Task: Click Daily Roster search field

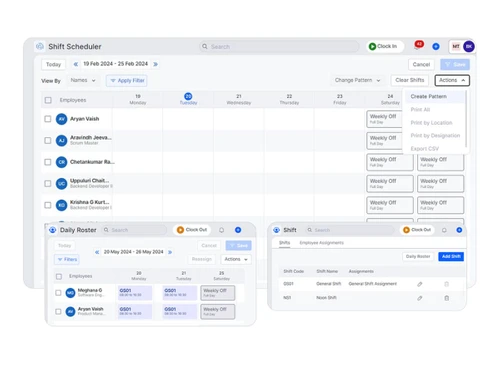Action: pyautogui.click(x=134, y=230)
